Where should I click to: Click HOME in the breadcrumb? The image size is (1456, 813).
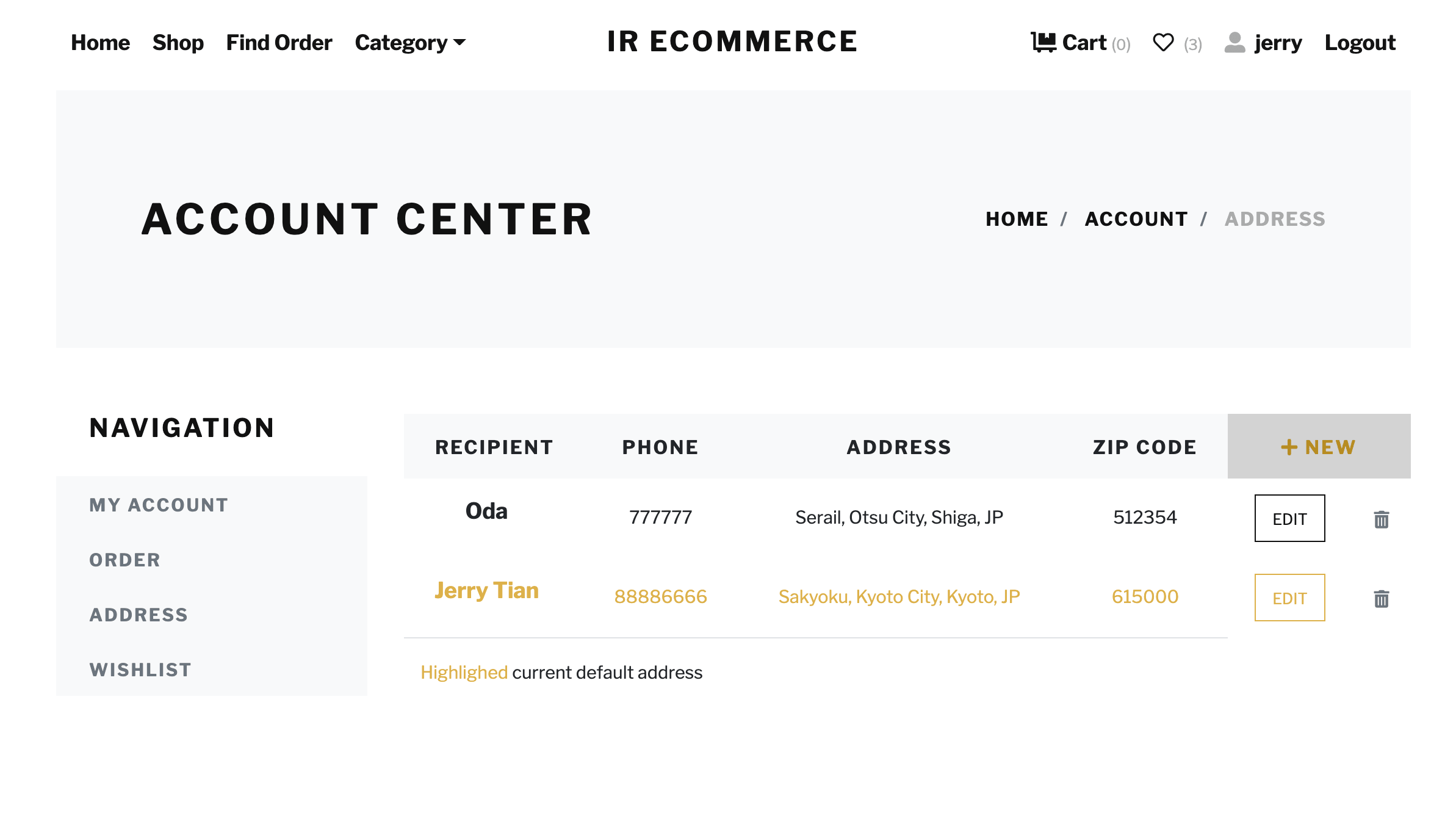tap(1017, 219)
